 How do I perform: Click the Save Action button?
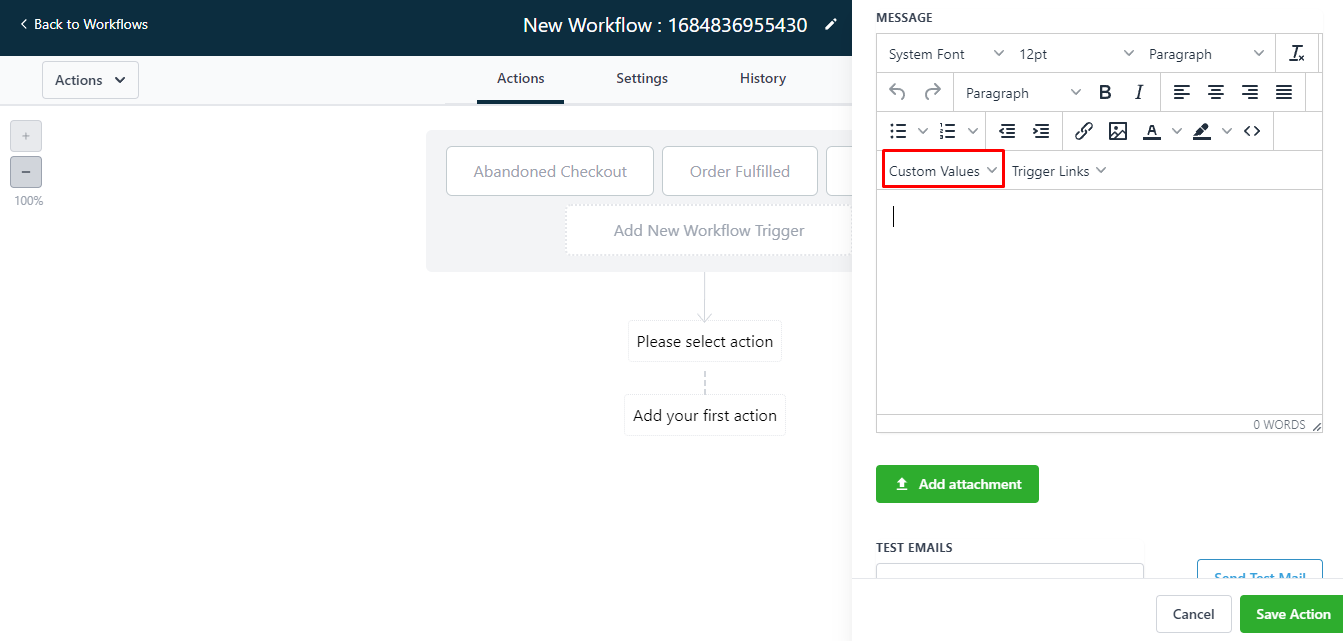tap(1293, 614)
